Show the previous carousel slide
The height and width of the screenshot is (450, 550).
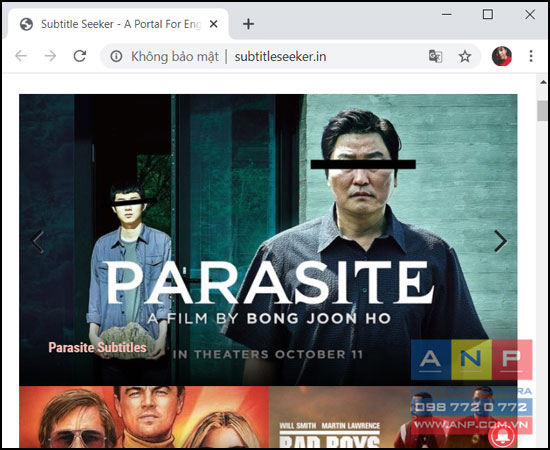(x=38, y=242)
